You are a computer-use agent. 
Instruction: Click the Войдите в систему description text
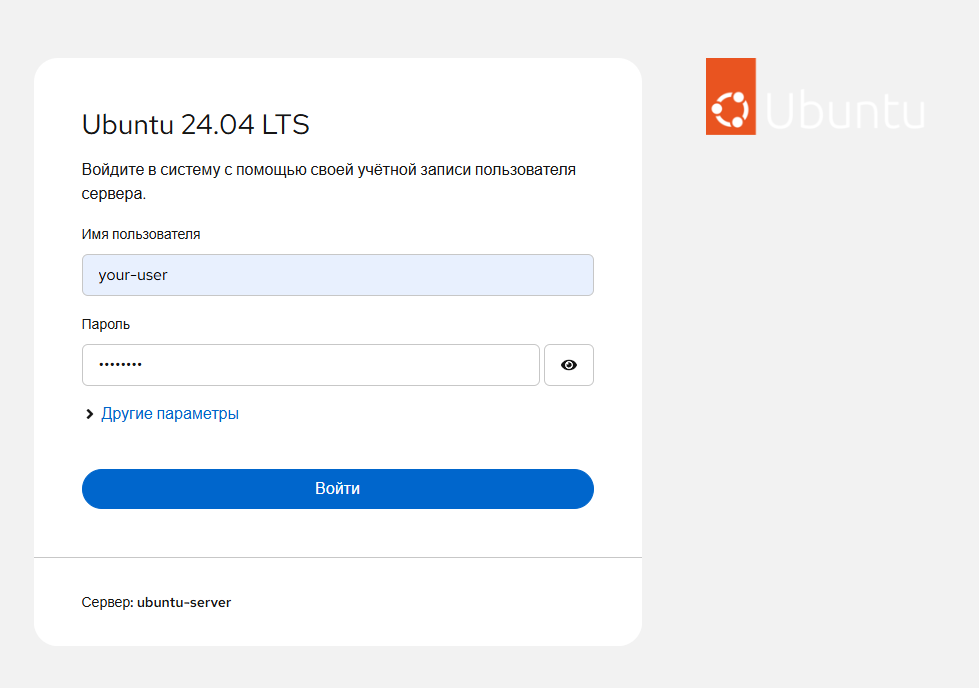[x=328, y=170]
